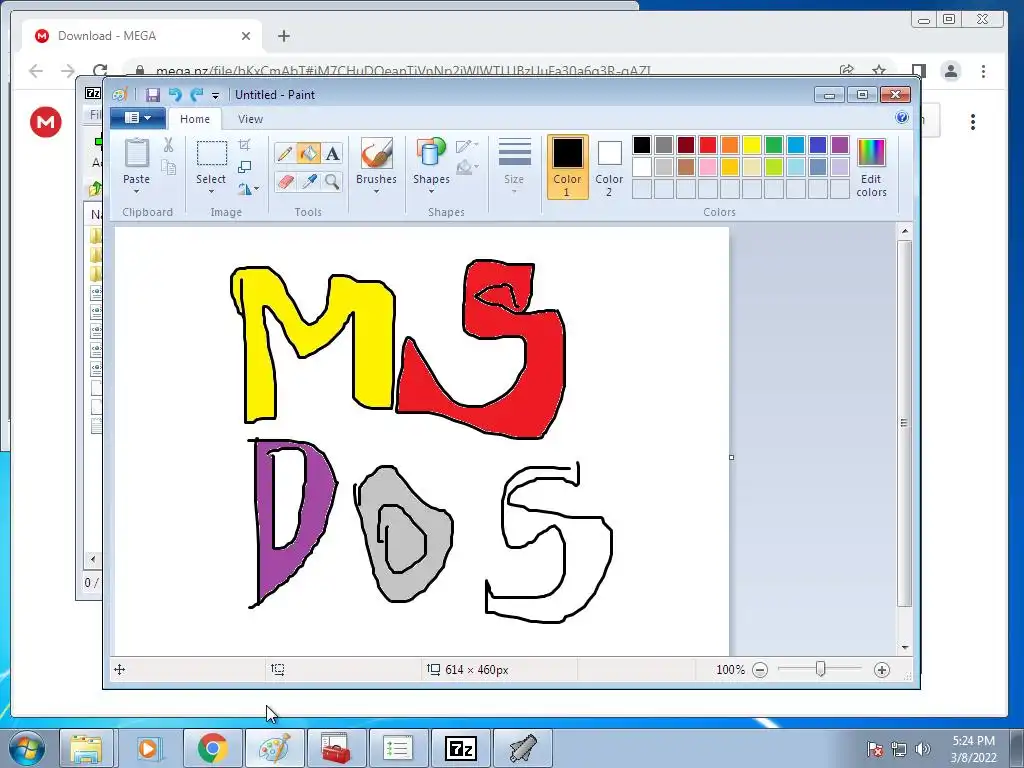Open the Windows Start button
This screenshot has height=768, width=1024.
coord(27,748)
